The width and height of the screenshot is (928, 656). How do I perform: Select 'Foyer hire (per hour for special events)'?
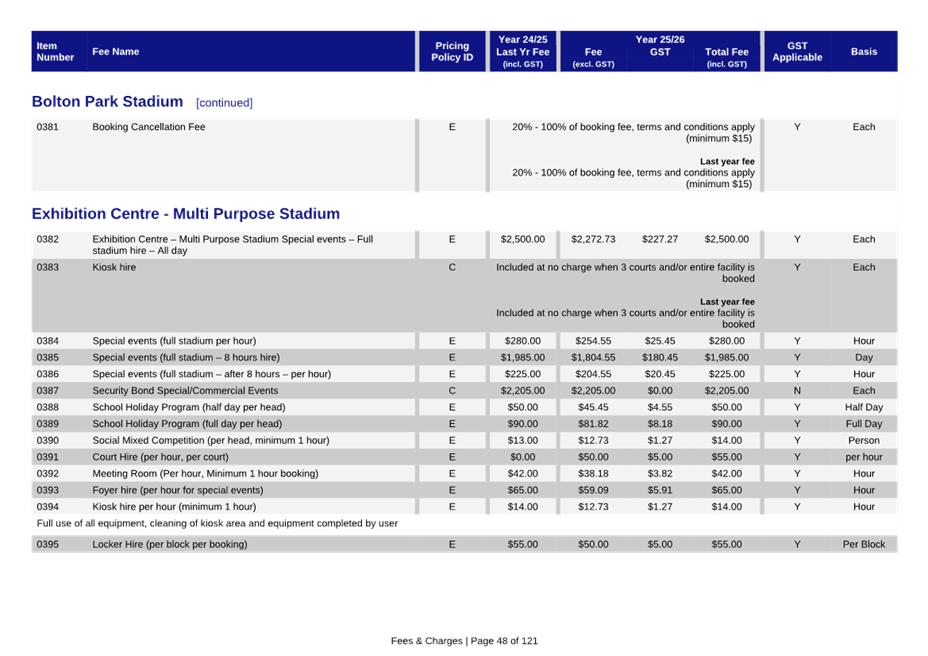(178, 490)
